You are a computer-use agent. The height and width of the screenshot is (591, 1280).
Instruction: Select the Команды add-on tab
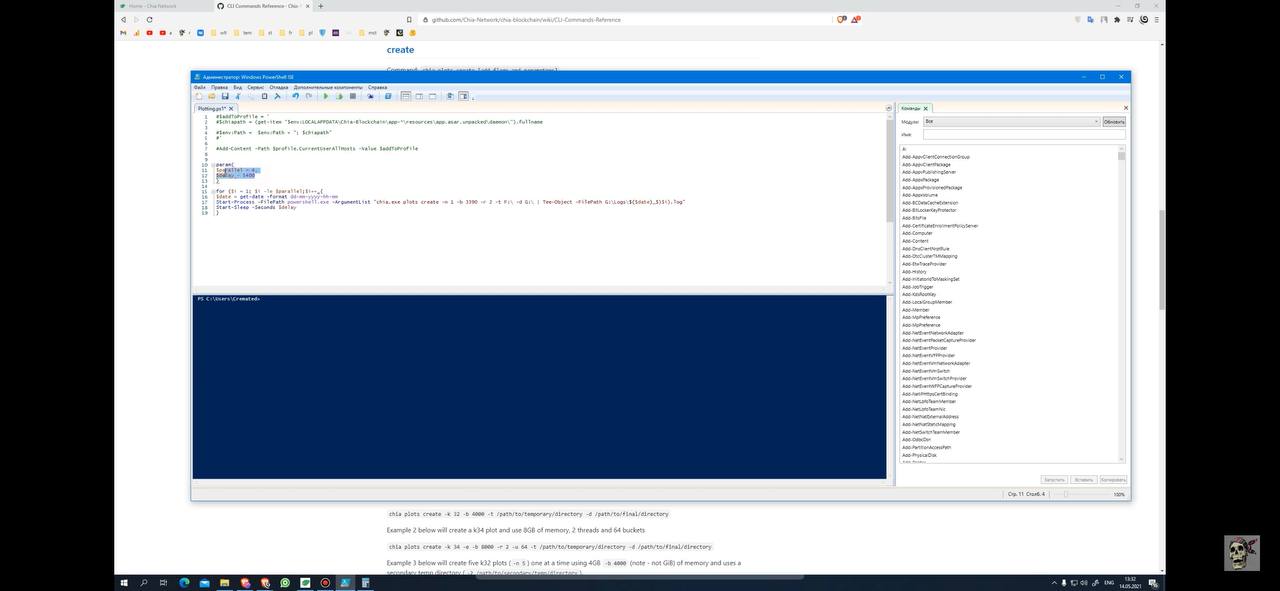point(910,108)
